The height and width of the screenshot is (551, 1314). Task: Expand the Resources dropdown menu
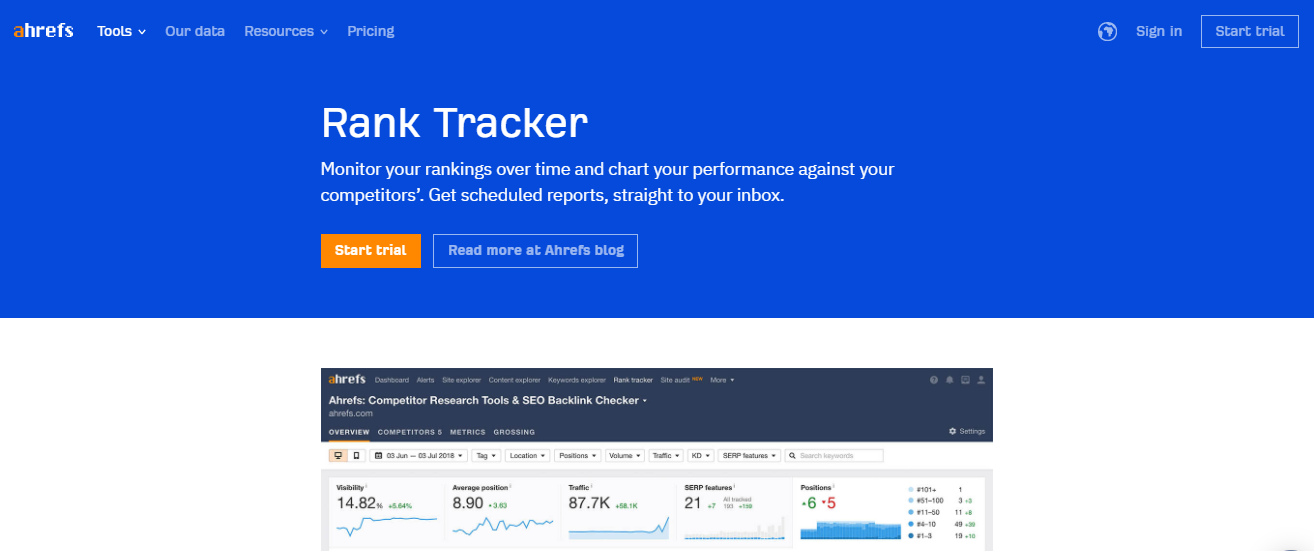(286, 31)
